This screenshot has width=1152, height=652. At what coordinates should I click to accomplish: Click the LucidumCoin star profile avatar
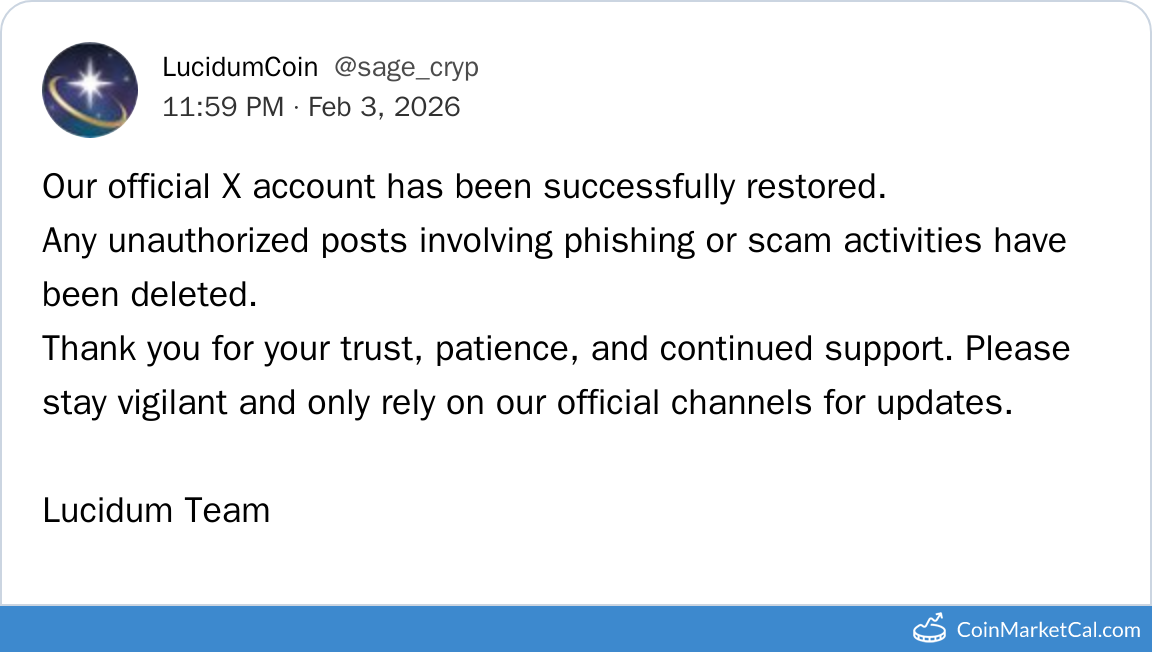tap(90, 90)
